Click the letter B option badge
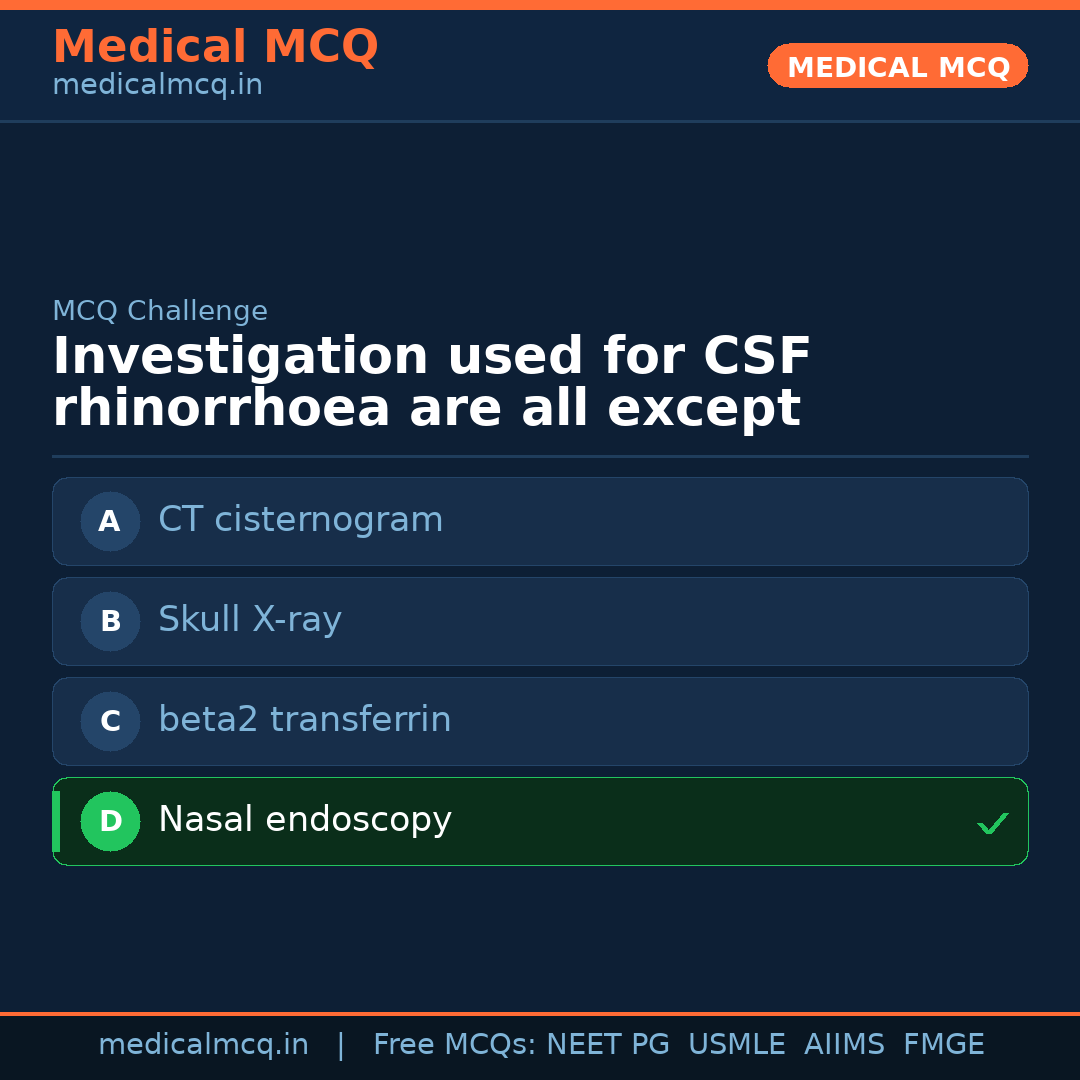 (x=110, y=621)
